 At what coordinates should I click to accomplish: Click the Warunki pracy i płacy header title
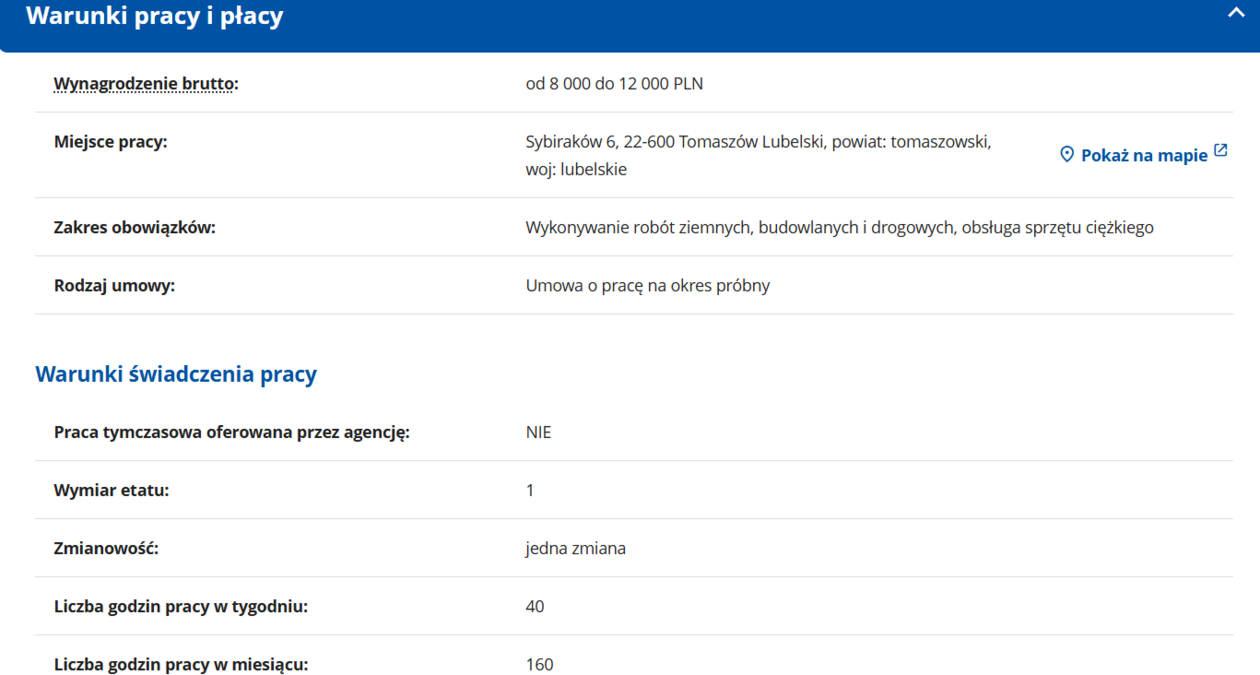154,16
